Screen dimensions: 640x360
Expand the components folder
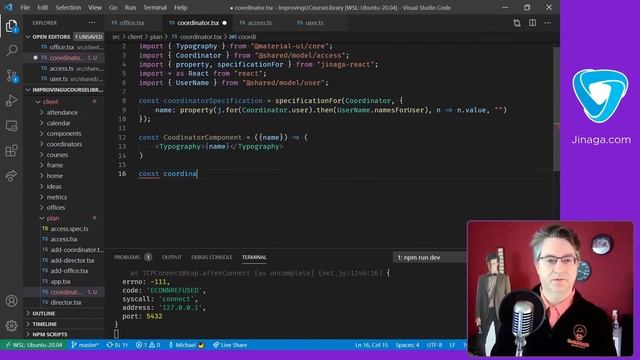coord(64,133)
